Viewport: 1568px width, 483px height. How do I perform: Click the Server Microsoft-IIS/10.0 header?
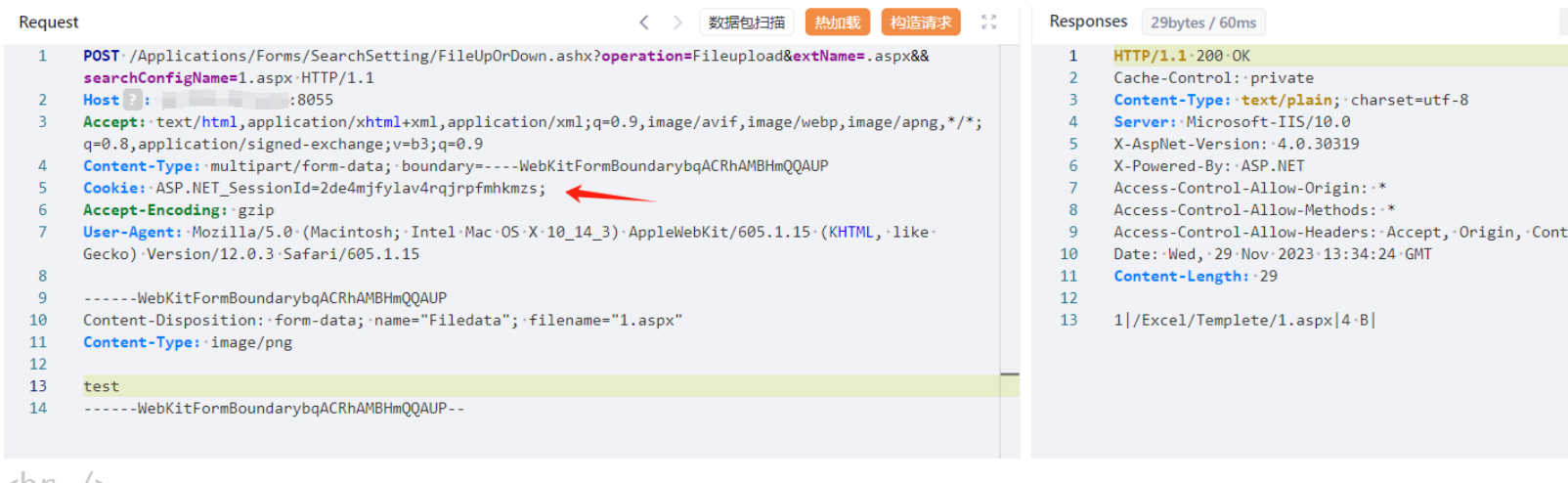click(x=1232, y=122)
